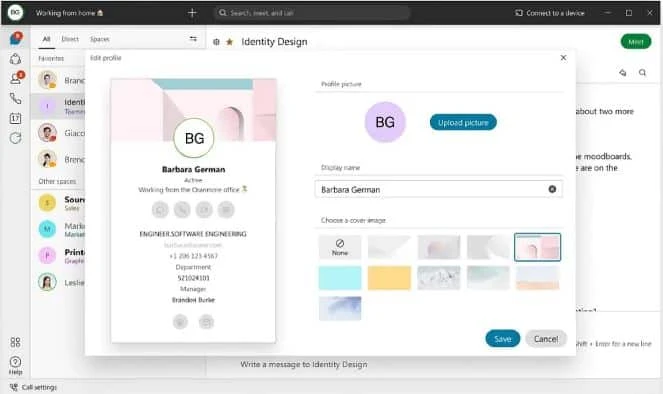Screen dimensions: 663x394
Task: Click the BG profile avatar at top left
Action: click(15, 12)
